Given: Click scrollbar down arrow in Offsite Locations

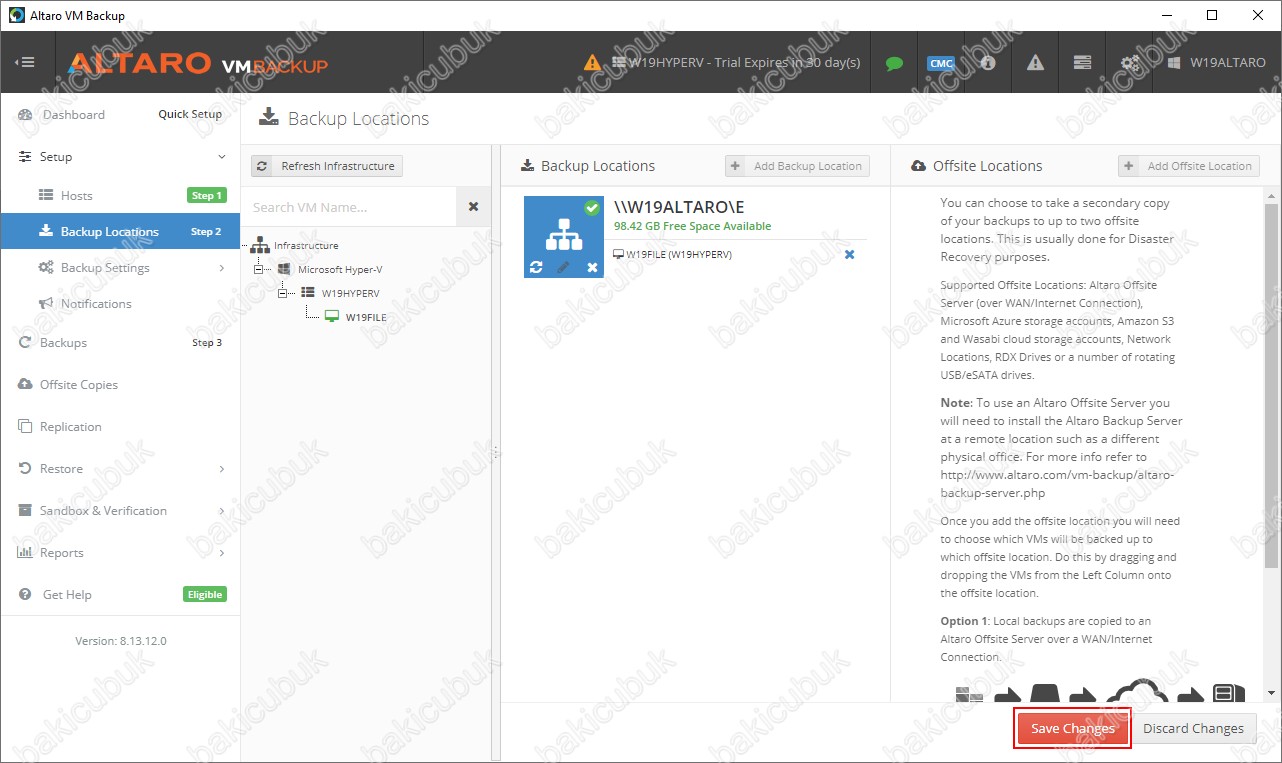Looking at the screenshot, I should pos(1271,693).
